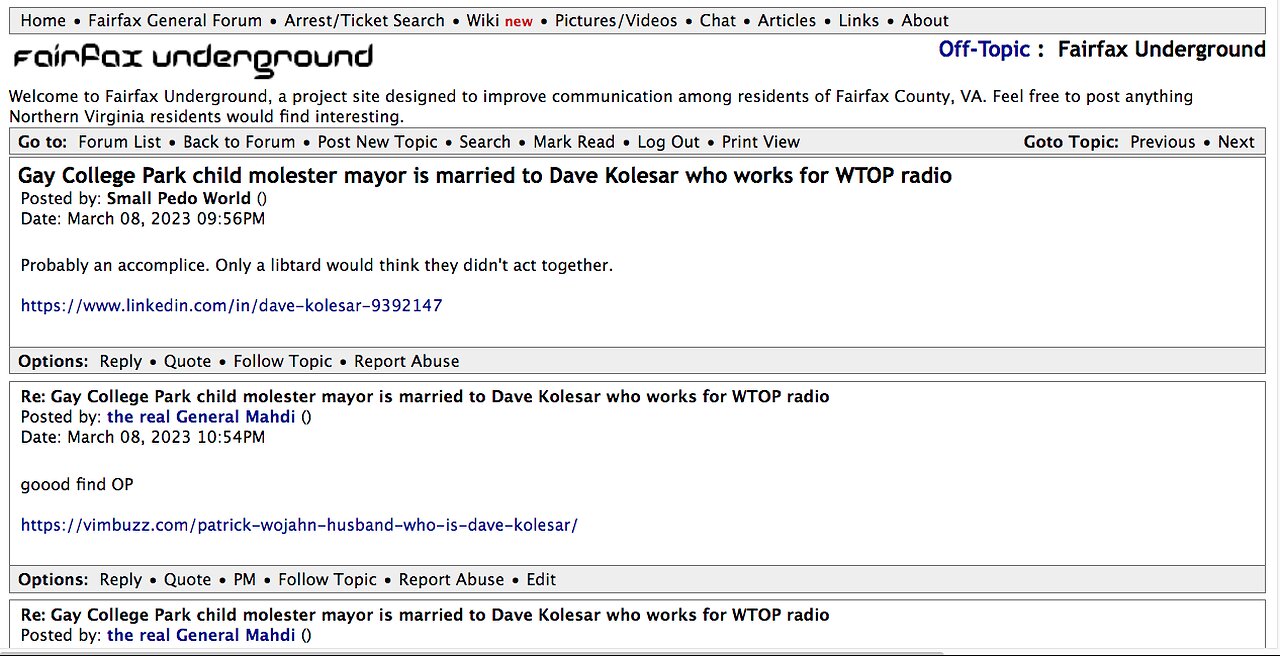1280x656 pixels.
Task: Open the linkedin.com profile link
Action: click(231, 305)
